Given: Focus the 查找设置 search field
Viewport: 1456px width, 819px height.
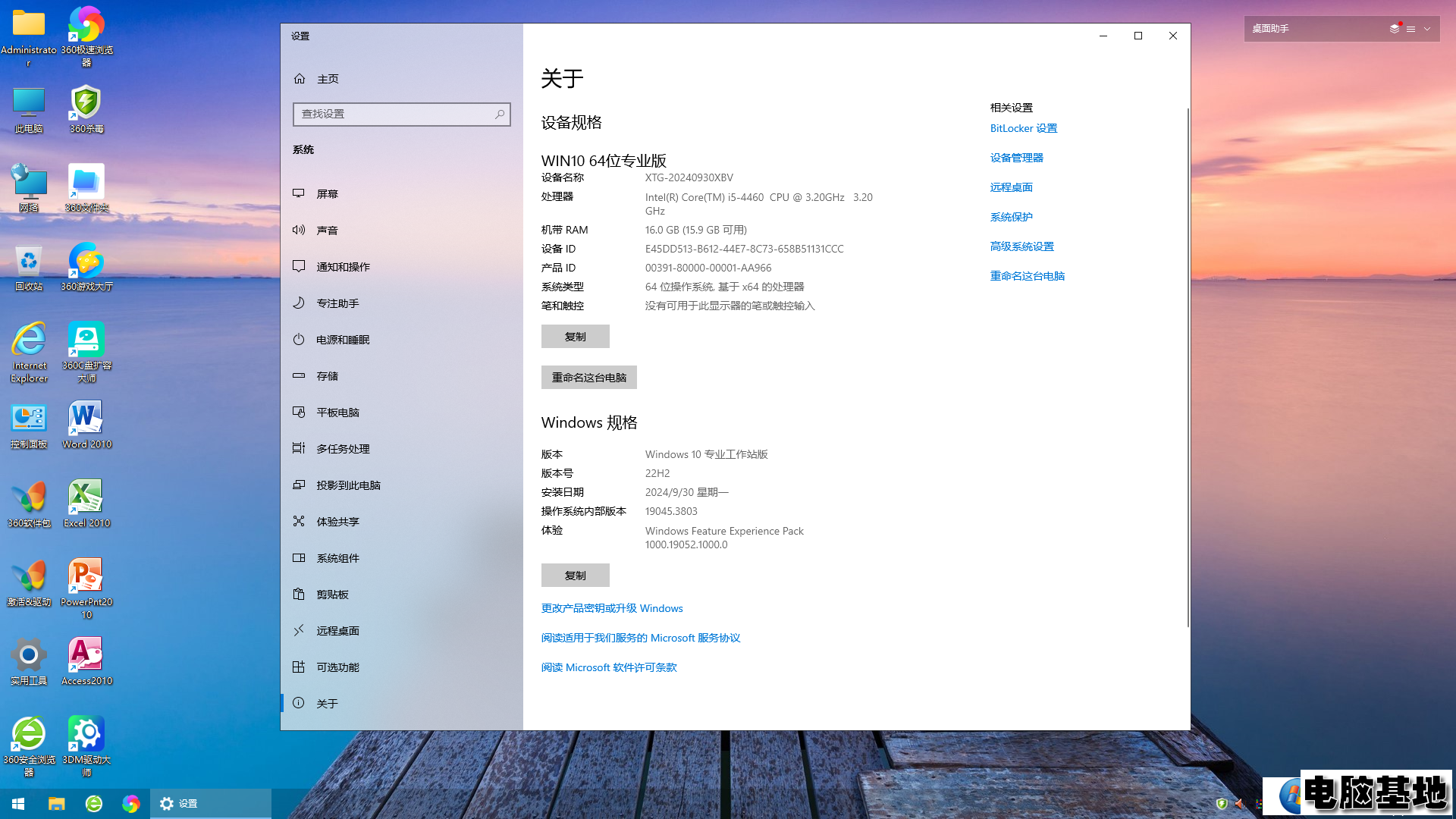Looking at the screenshot, I should point(402,115).
